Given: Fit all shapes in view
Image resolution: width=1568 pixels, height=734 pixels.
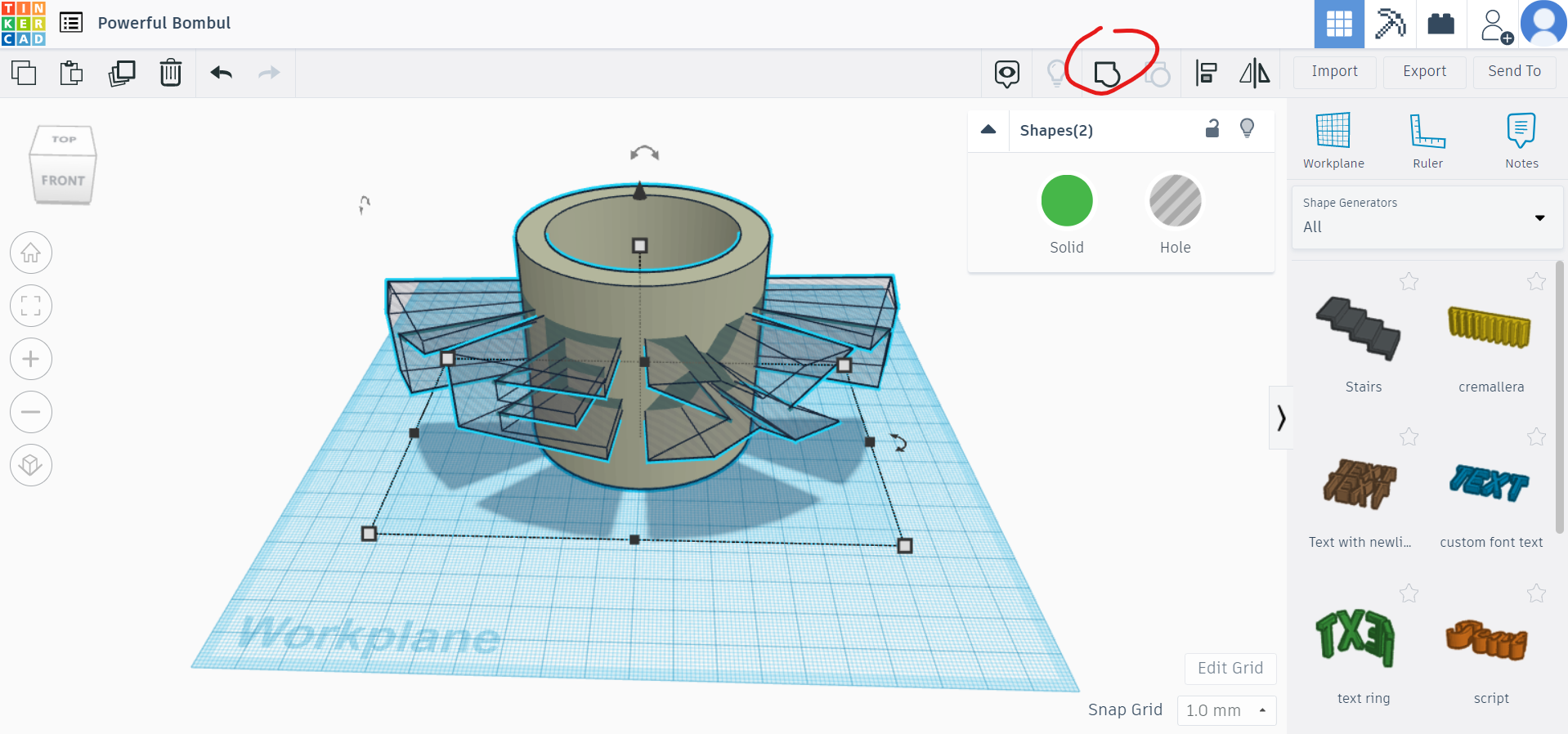Looking at the screenshot, I should 31,306.
